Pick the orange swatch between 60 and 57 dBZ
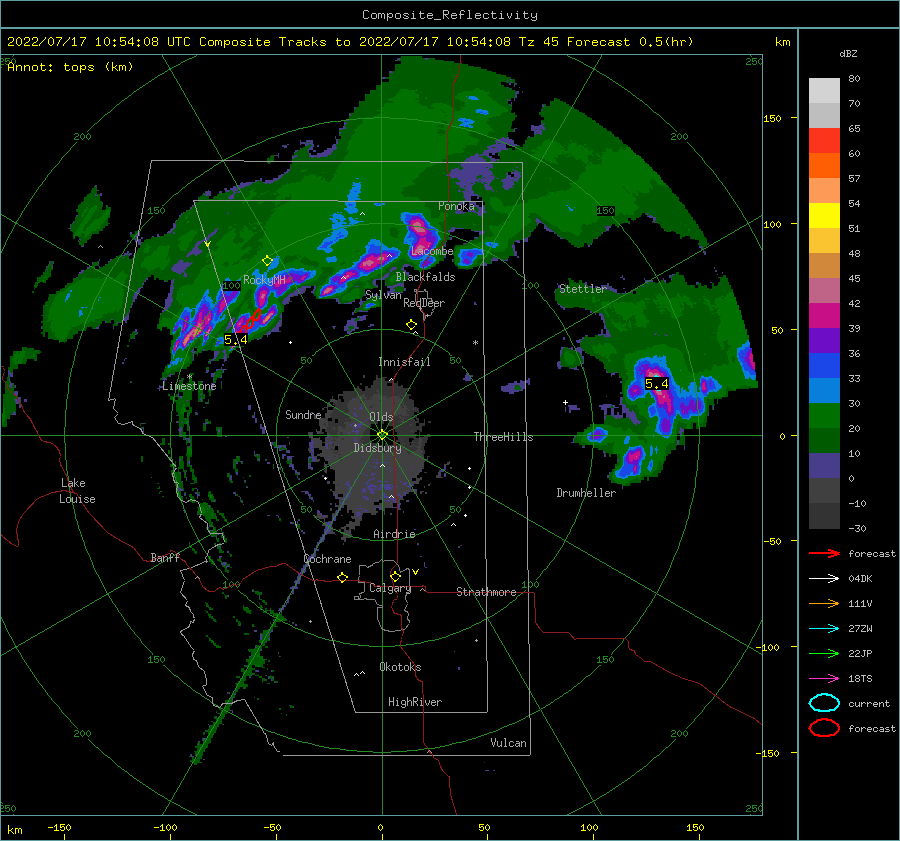The width and height of the screenshot is (900, 841). point(824,165)
